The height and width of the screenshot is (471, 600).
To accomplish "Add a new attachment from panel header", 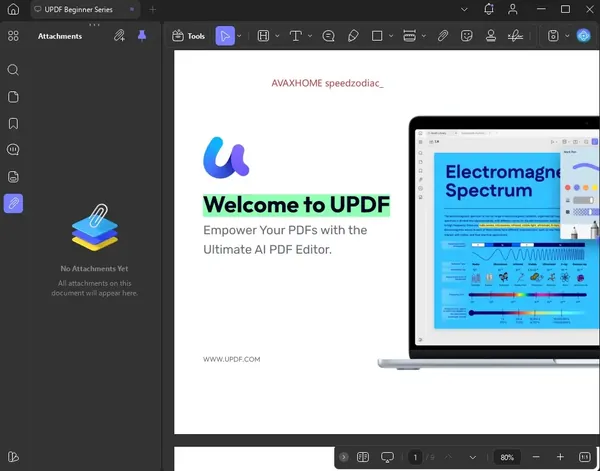I will pos(119,36).
